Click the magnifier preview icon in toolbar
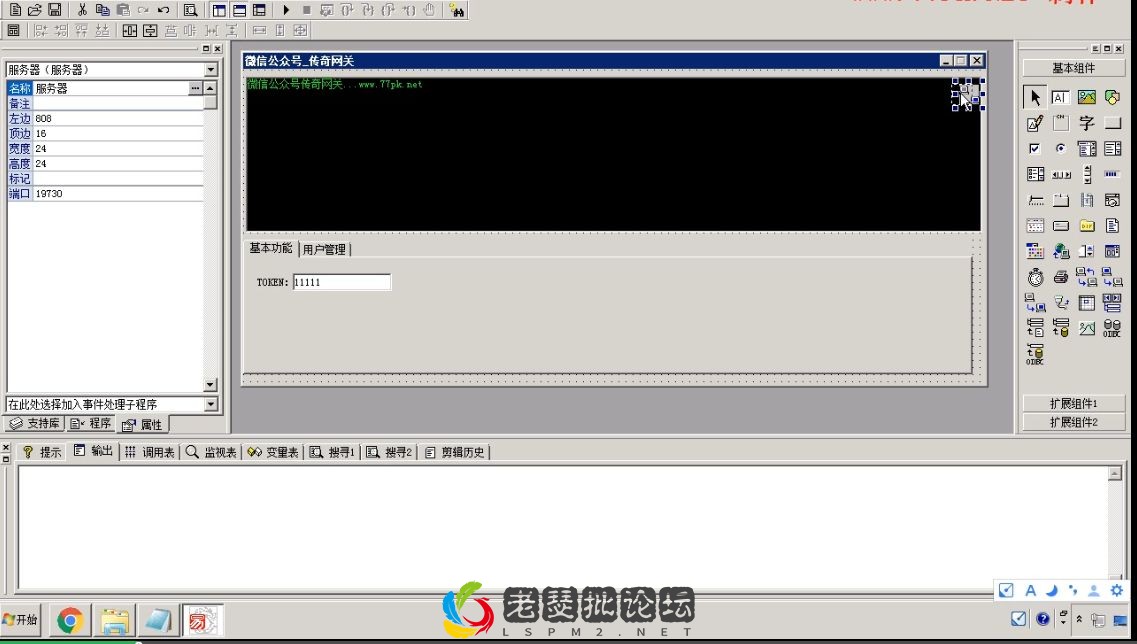The height and width of the screenshot is (644, 1137). [x=191, y=10]
